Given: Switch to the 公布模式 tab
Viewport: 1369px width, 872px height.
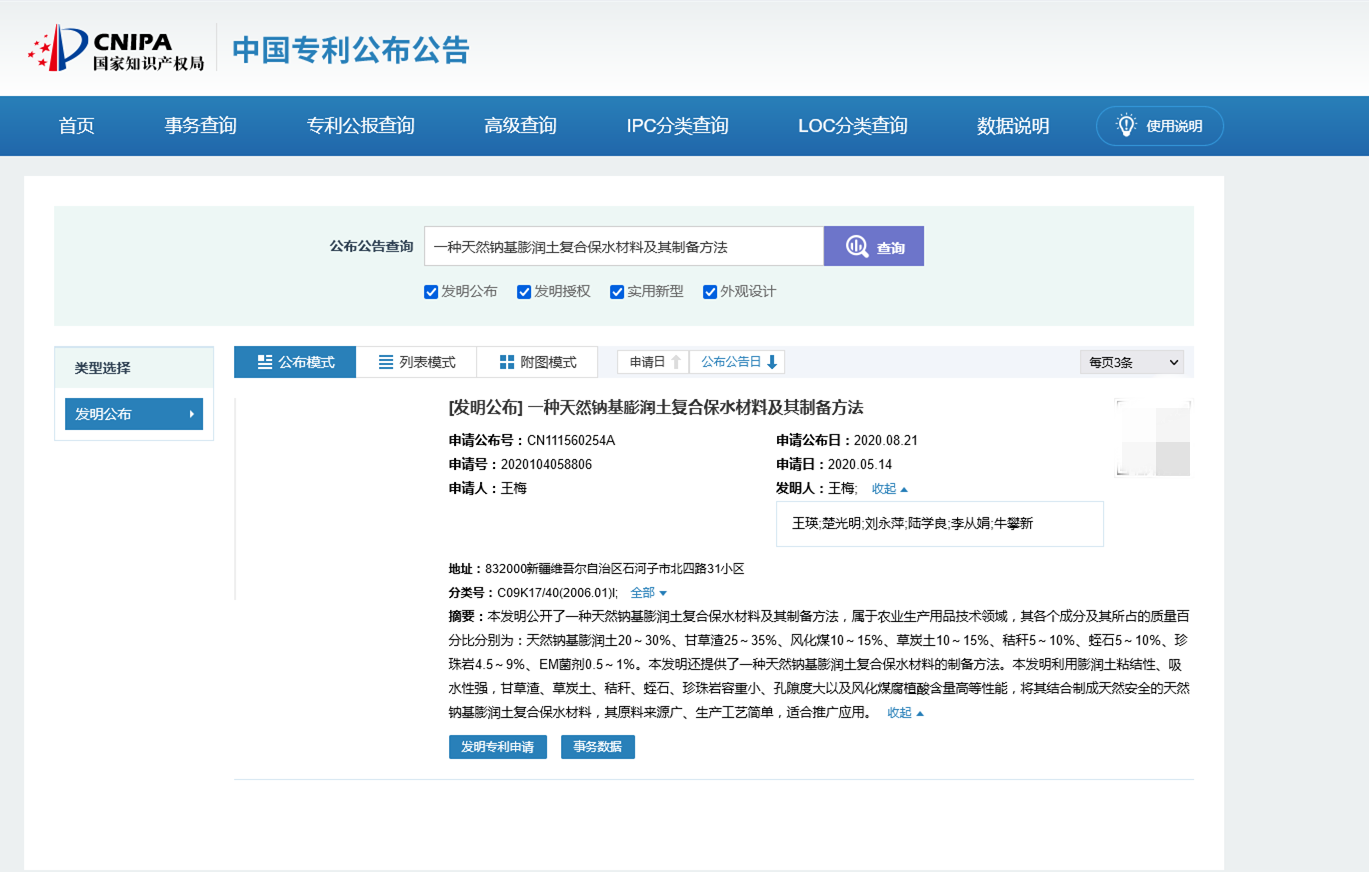Looking at the screenshot, I should [x=295, y=362].
